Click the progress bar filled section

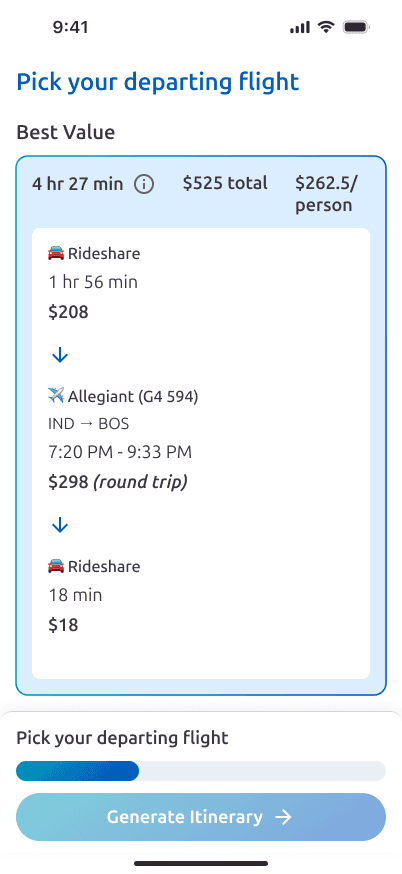[78, 771]
